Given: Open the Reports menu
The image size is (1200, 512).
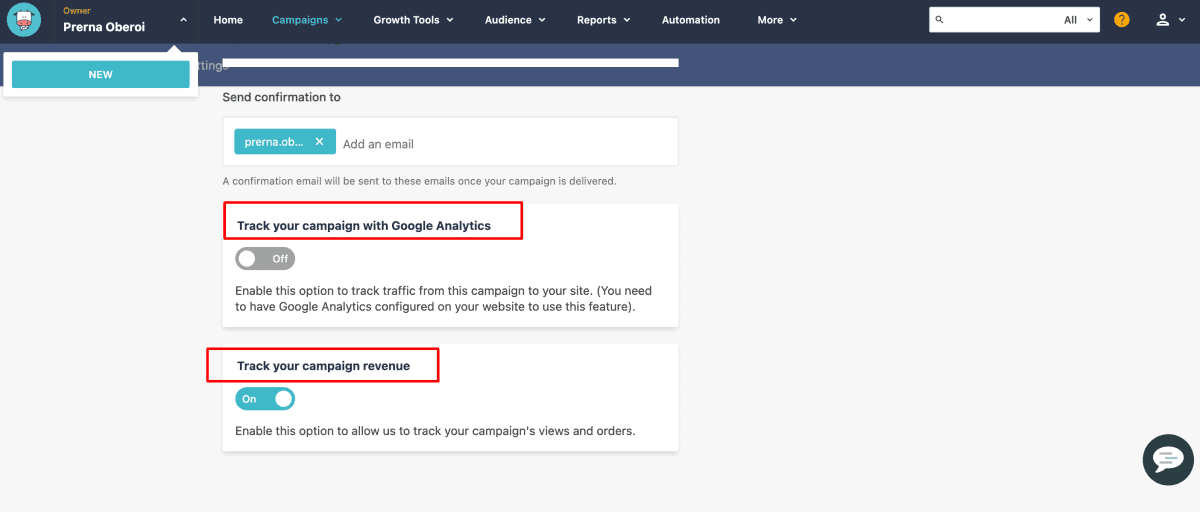Looking at the screenshot, I should tap(603, 20).
